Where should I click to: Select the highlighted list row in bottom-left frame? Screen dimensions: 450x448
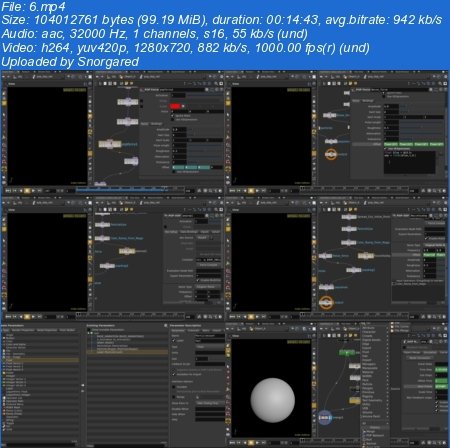point(40,360)
